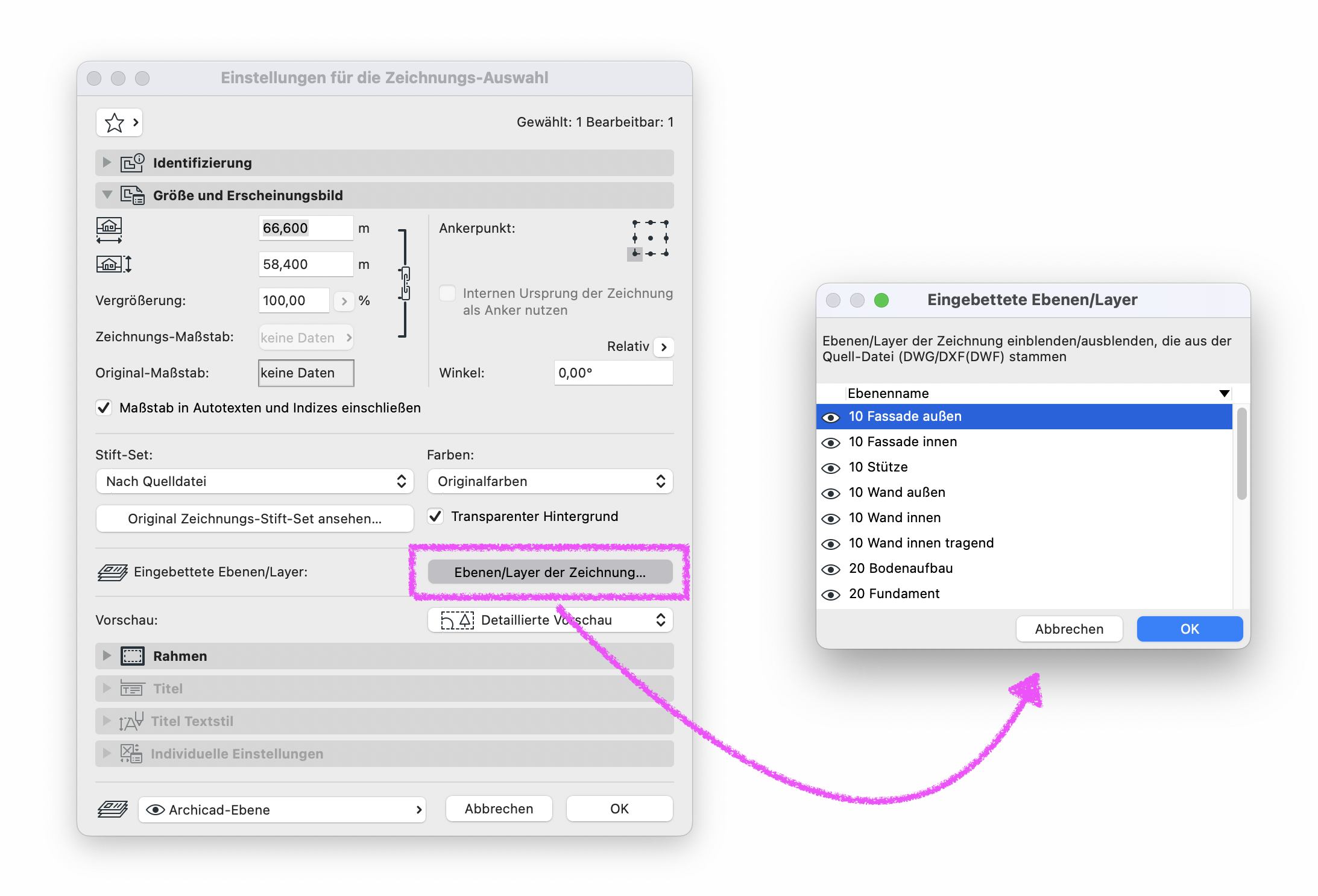Select center anchor point in Ankerpunkt grid
The width and height of the screenshot is (1318, 896).
pos(650,238)
